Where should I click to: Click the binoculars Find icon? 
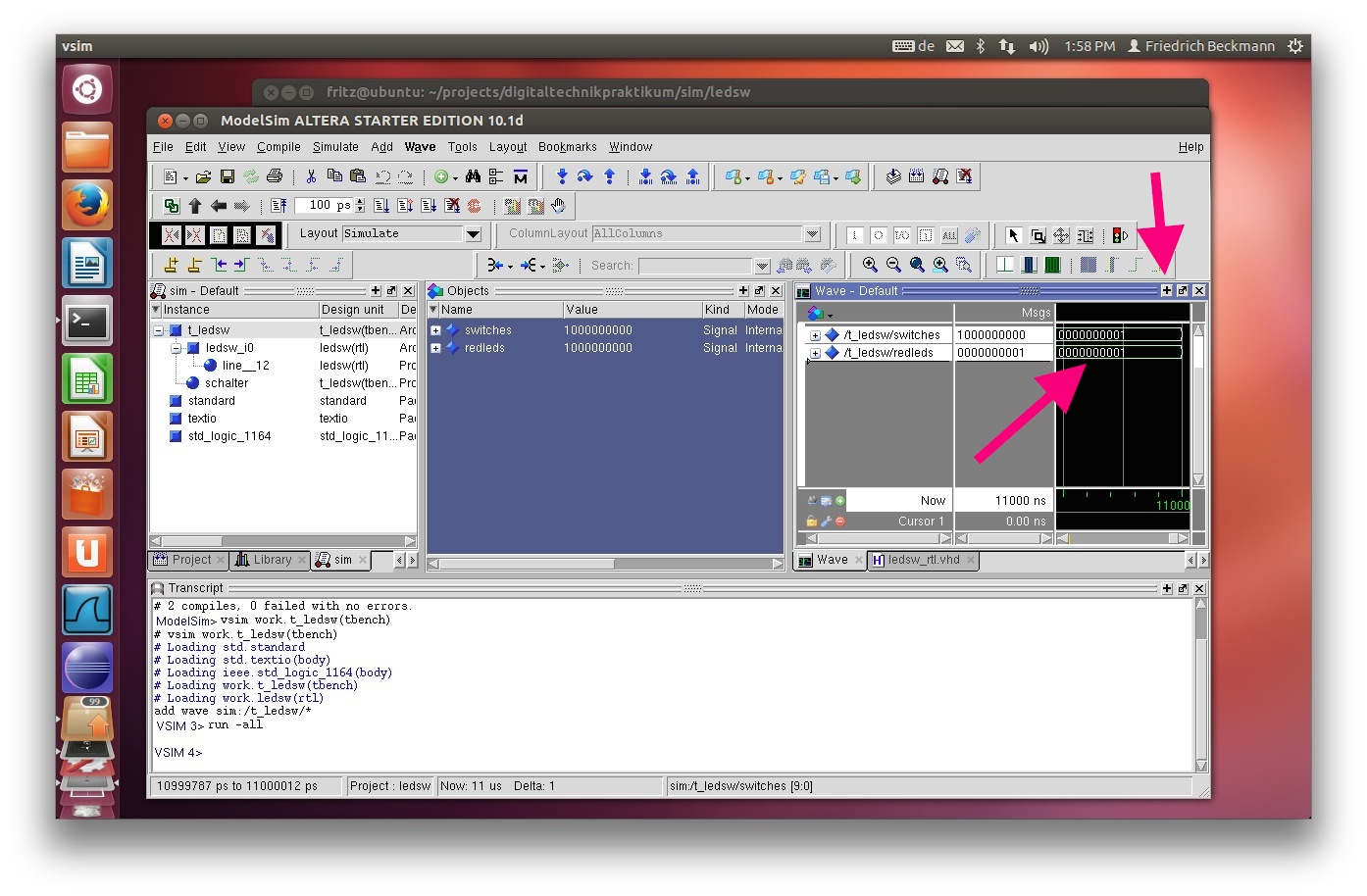click(x=473, y=176)
